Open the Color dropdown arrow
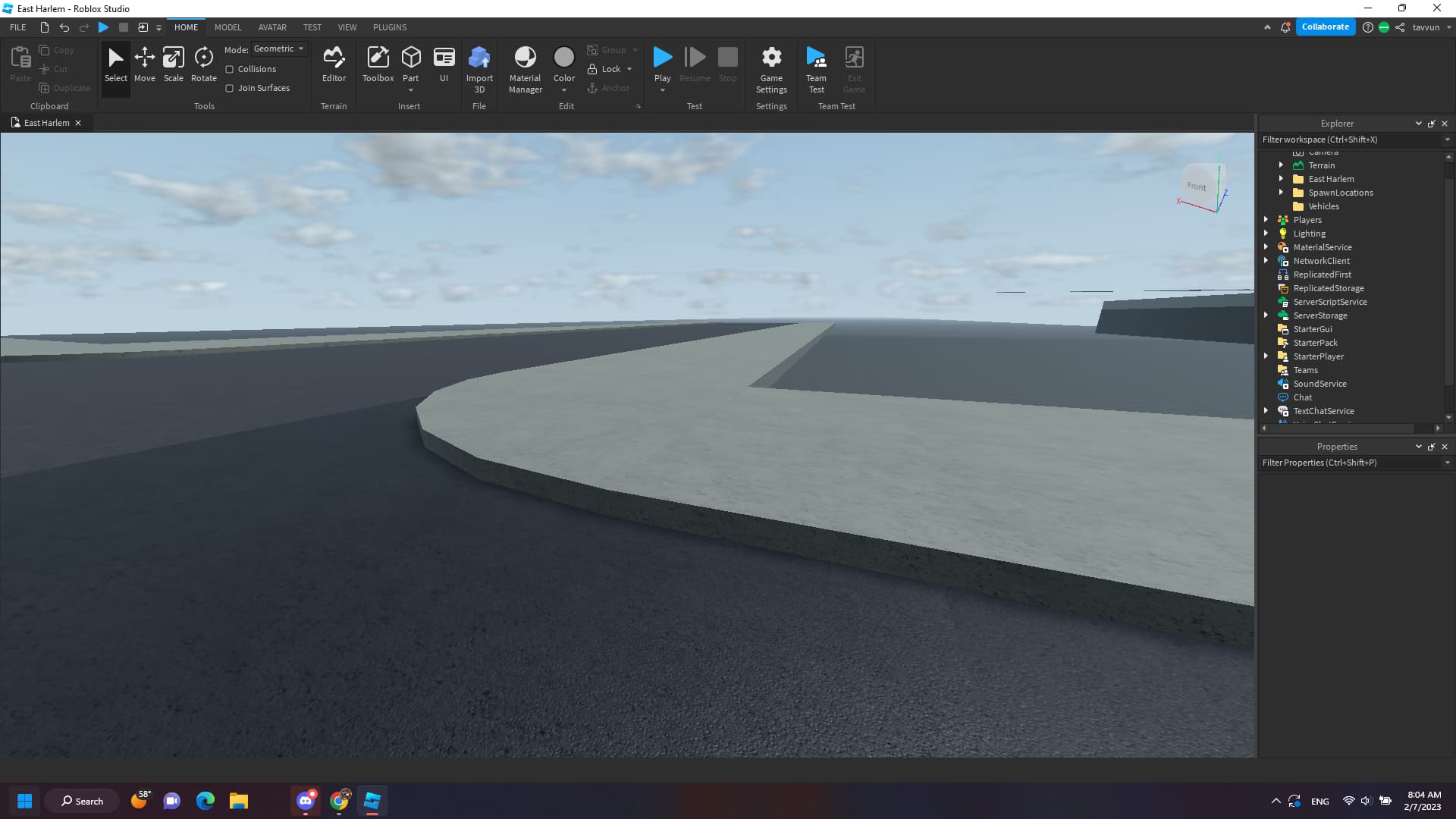The image size is (1456, 819). coord(564,90)
